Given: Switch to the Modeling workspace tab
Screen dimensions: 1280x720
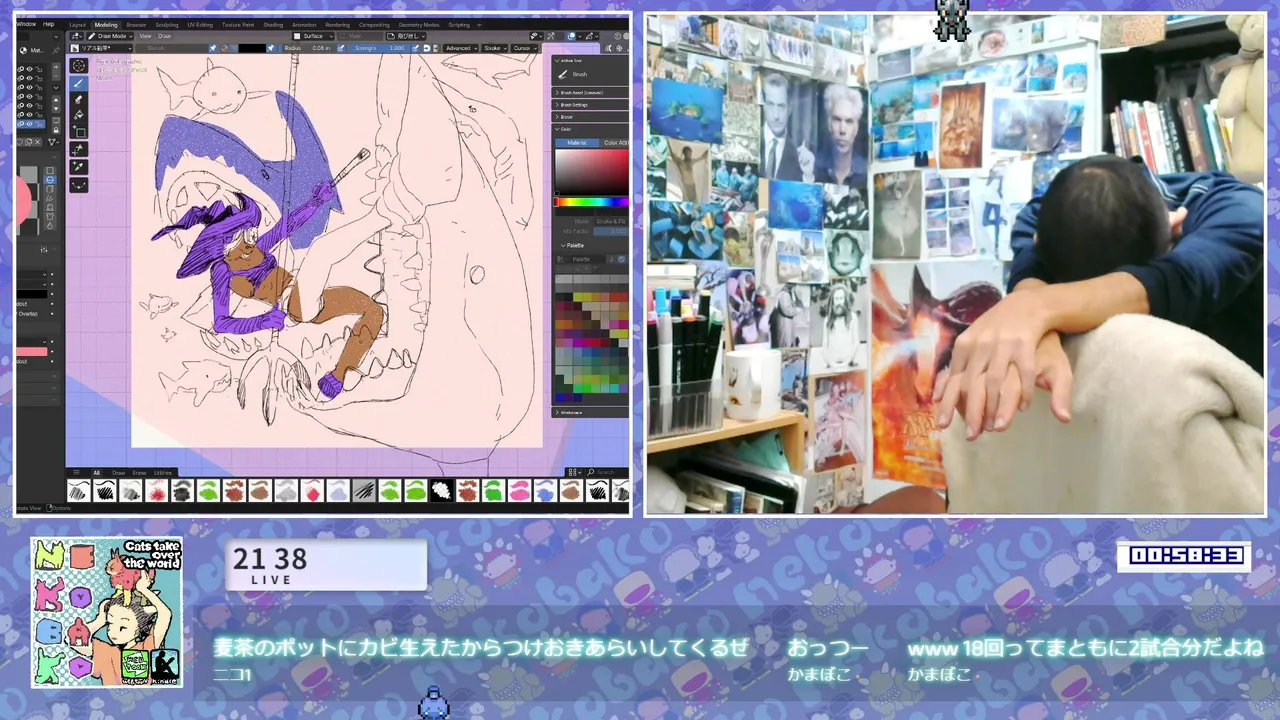Looking at the screenshot, I should click(x=106, y=25).
